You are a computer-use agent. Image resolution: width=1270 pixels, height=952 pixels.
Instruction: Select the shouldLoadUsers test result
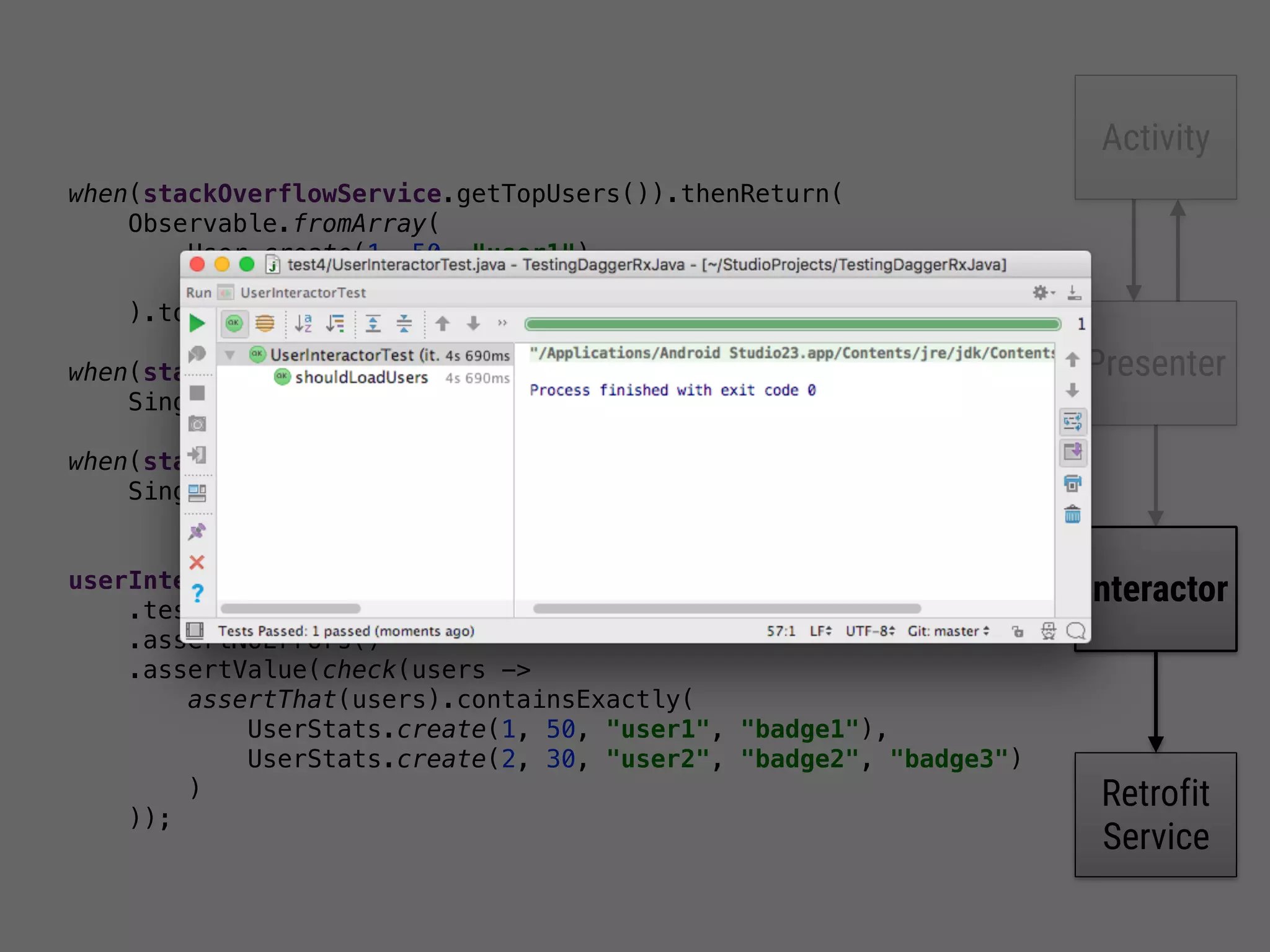[361, 377]
